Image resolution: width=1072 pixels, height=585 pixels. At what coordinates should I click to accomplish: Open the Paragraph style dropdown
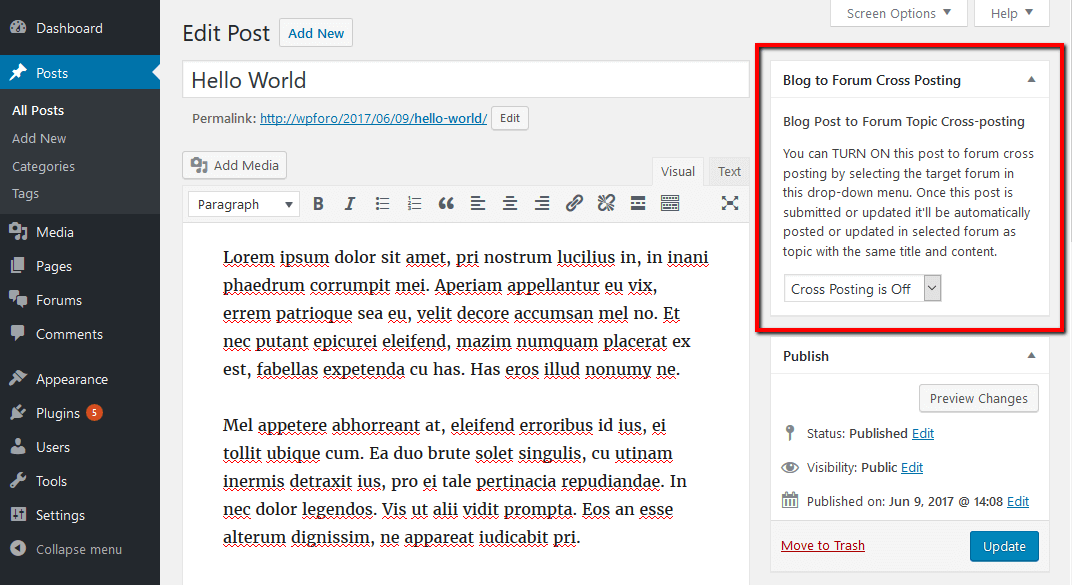pos(243,203)
